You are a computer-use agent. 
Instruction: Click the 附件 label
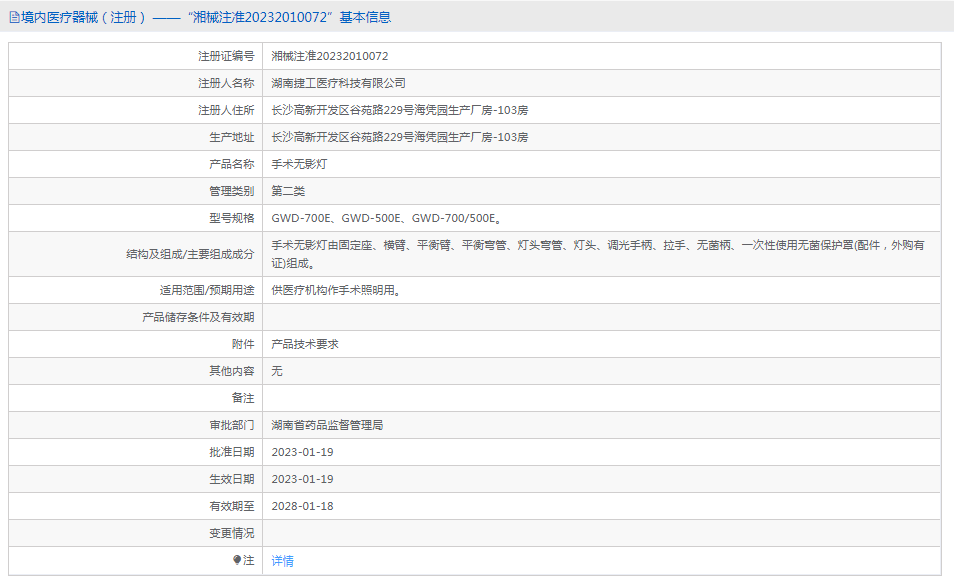point(243,344)
